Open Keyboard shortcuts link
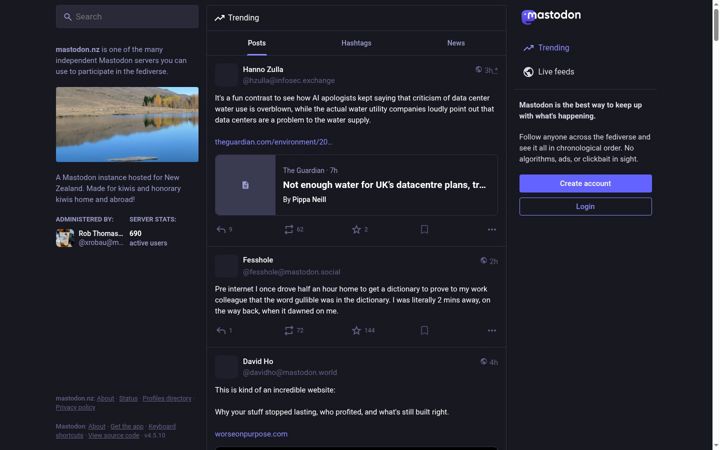This screenshot has height=450, width=720. click(x=162, y=427)
